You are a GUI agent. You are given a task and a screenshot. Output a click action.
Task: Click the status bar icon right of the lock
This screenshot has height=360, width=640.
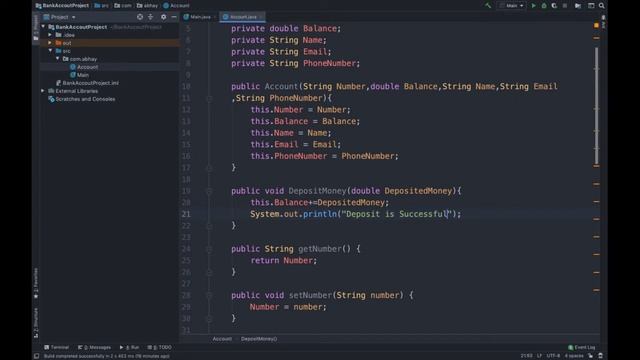click(x=600, y=356)
